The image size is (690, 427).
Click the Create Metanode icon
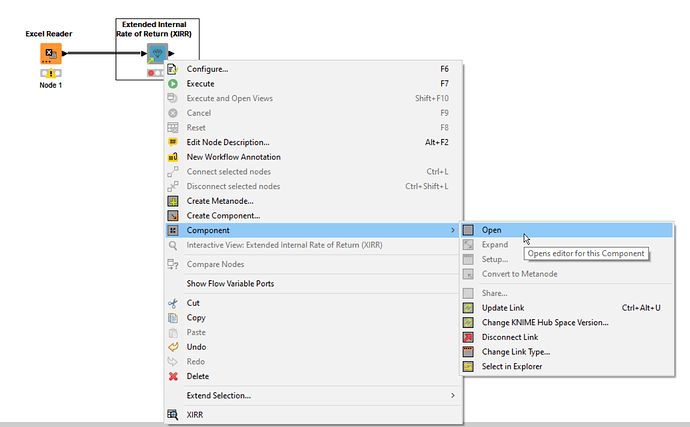coord(173,201)
